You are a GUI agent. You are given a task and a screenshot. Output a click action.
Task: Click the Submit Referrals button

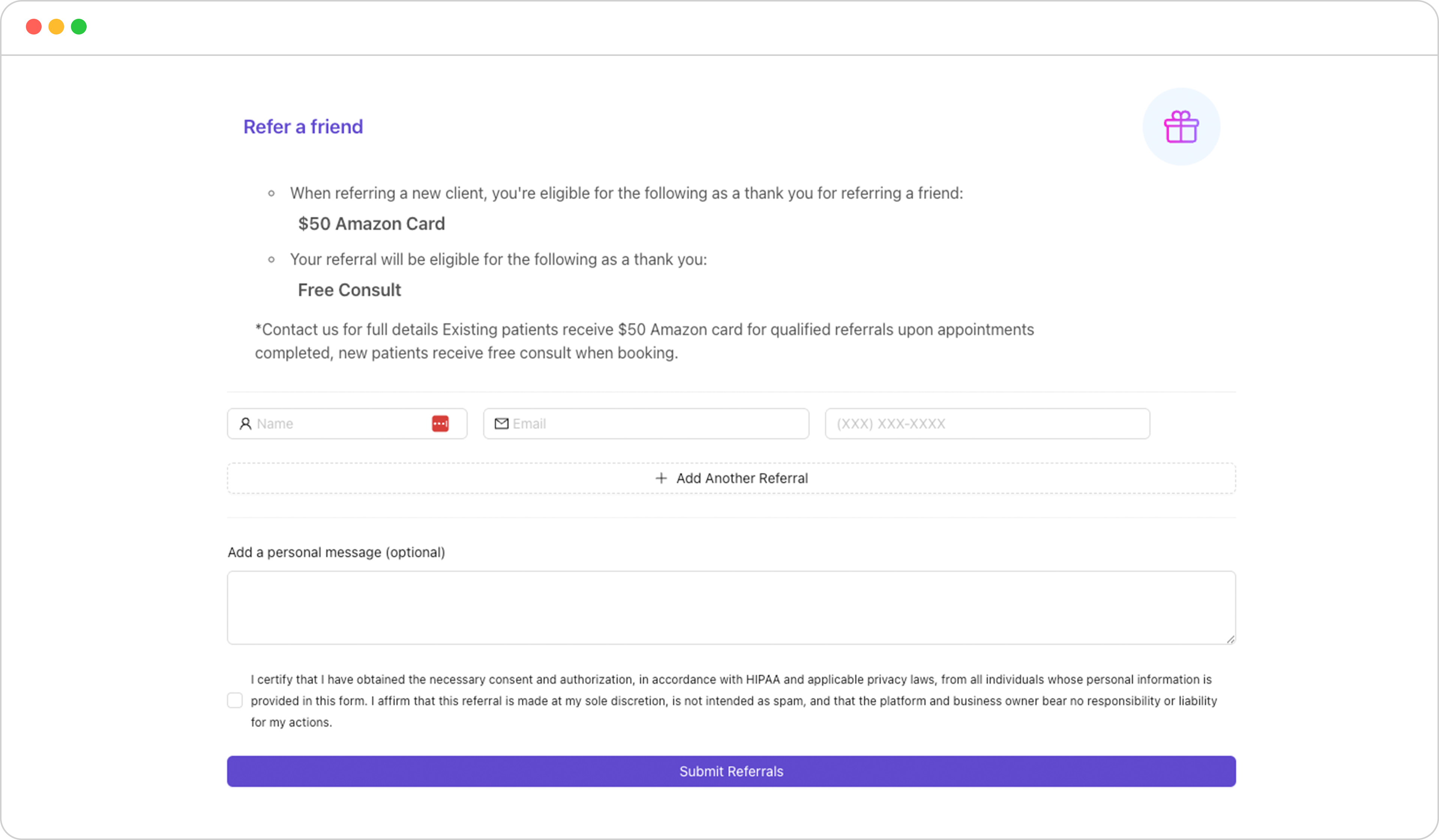coord(731,771)
